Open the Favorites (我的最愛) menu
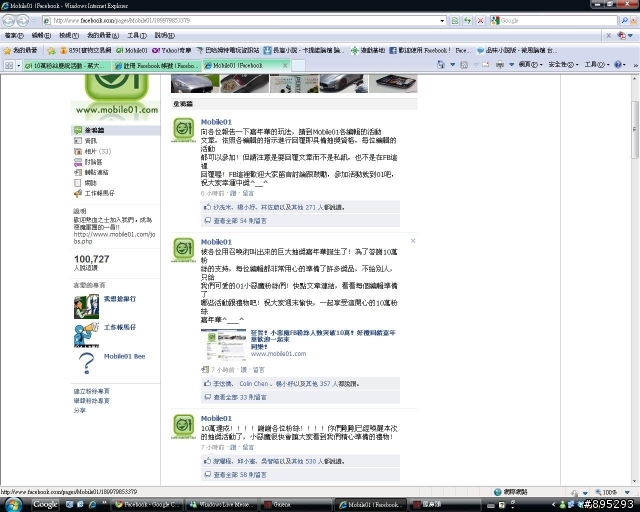The height and width of the screenshot is (512, 640). pos(103,36)
